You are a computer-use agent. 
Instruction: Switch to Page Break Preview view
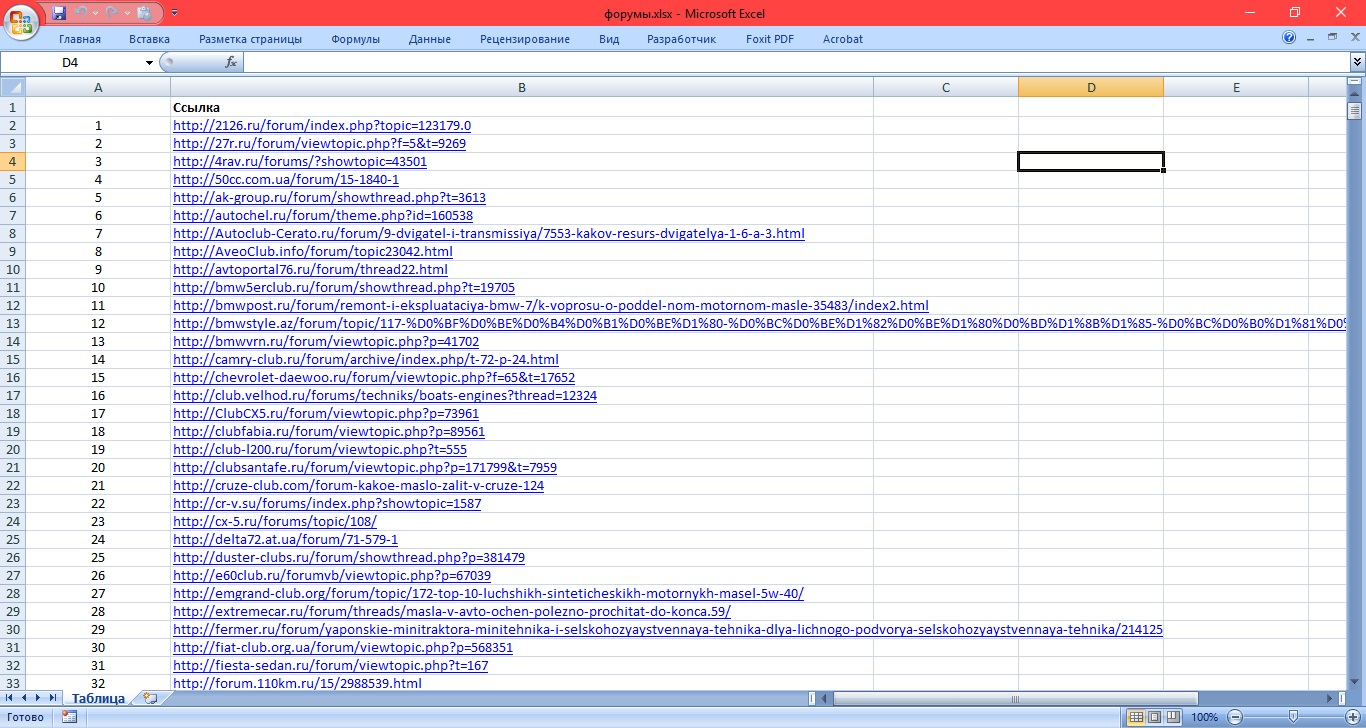point(1173,717)
